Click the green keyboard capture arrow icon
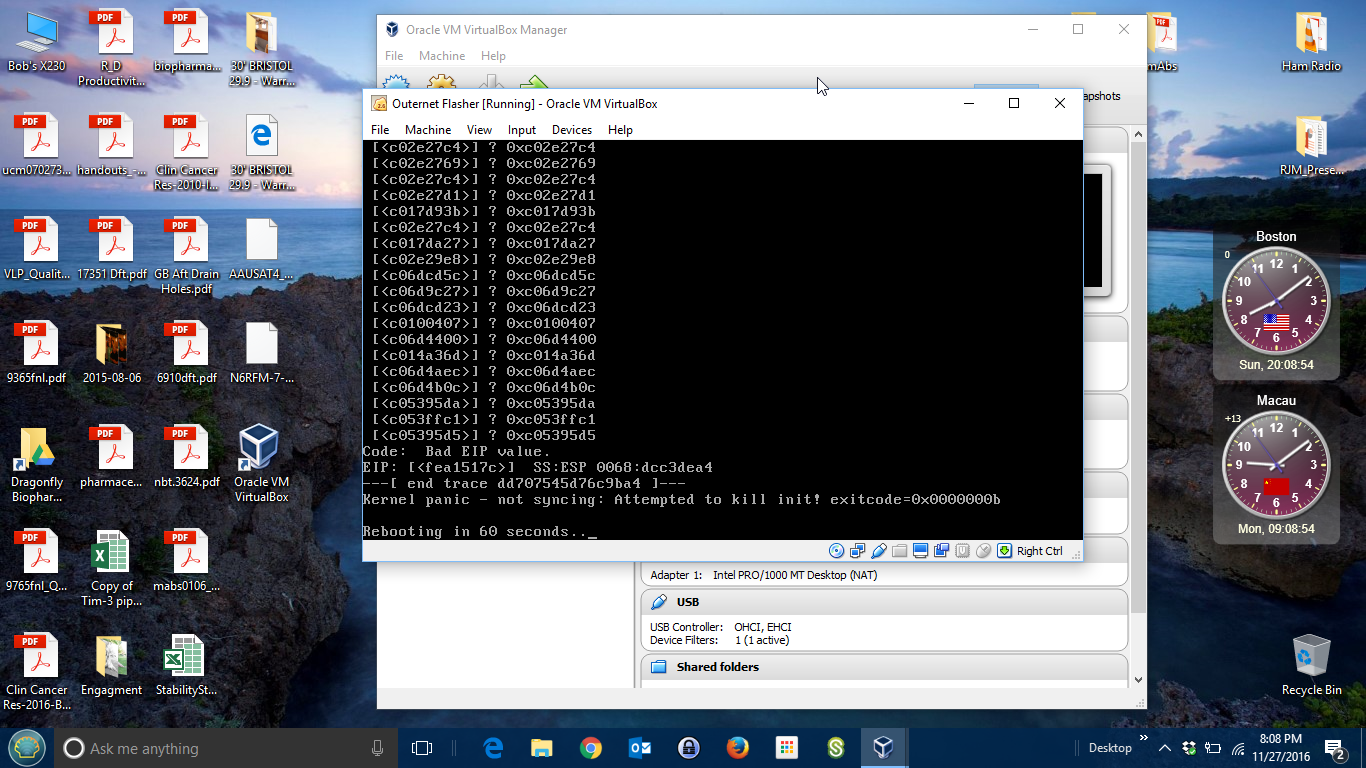Viewport: 1366px width, 768px height. (x=1005, y=551)
